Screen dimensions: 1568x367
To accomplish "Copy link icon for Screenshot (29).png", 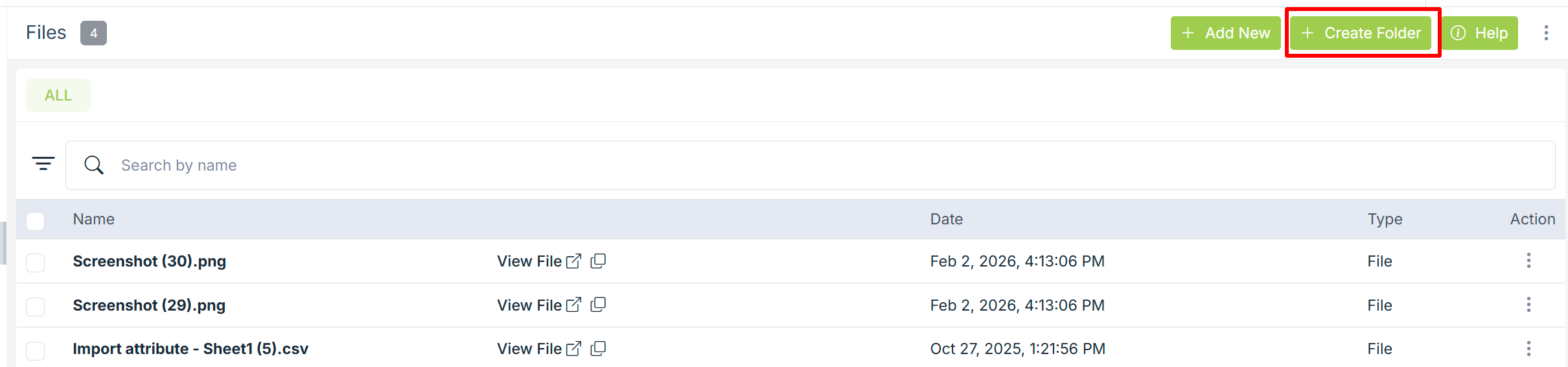I will point(598,305).
